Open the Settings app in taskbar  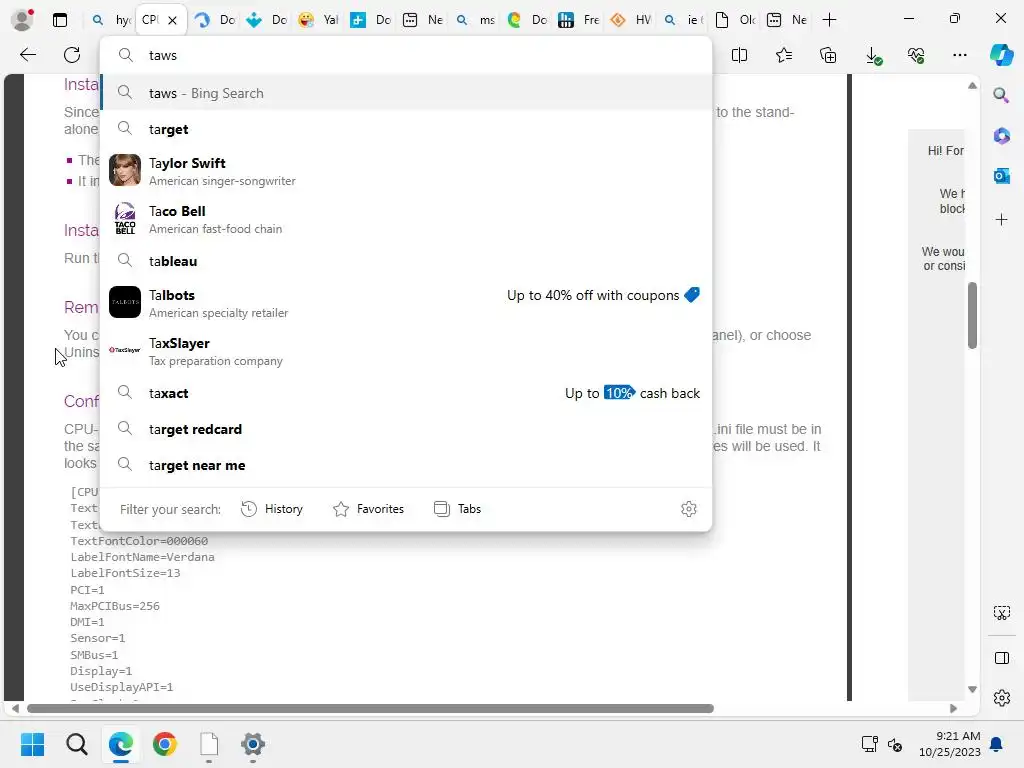253,744
